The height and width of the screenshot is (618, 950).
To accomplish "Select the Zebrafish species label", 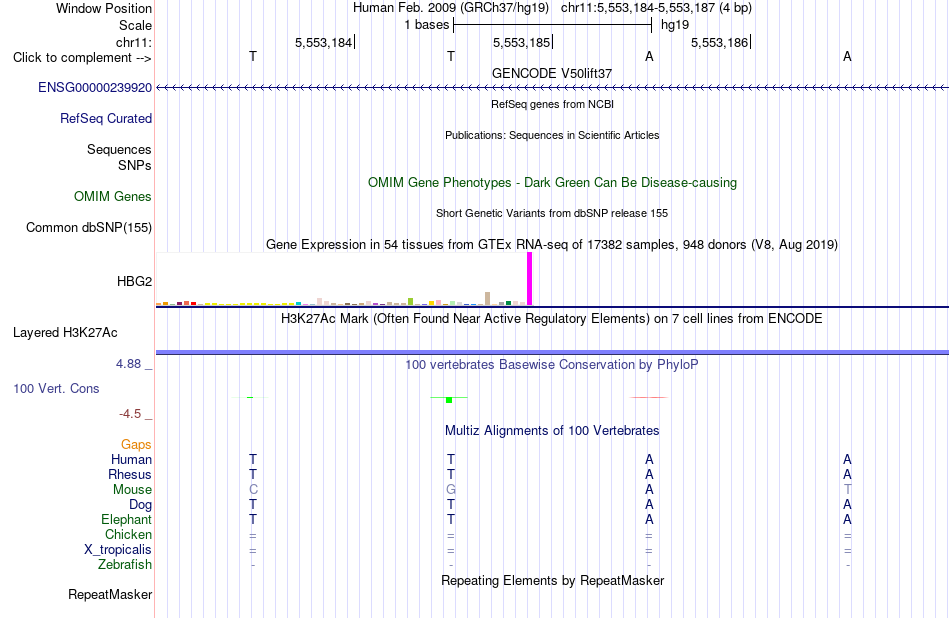I will point(125,565).
